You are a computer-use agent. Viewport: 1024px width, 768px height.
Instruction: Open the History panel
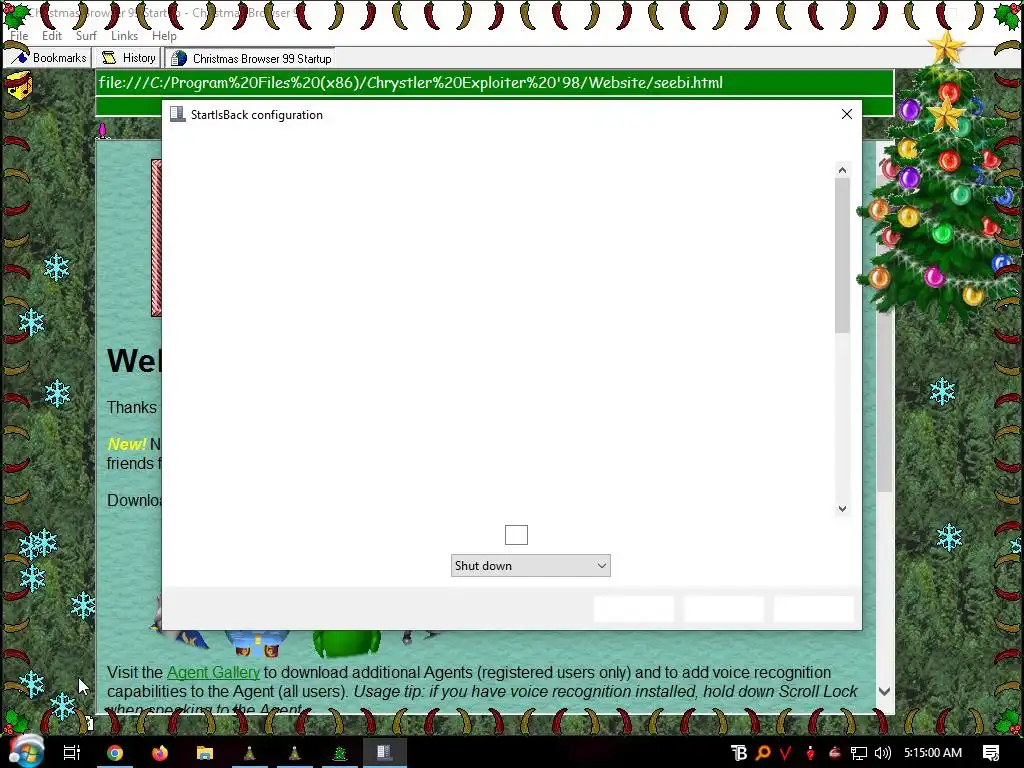128,57
